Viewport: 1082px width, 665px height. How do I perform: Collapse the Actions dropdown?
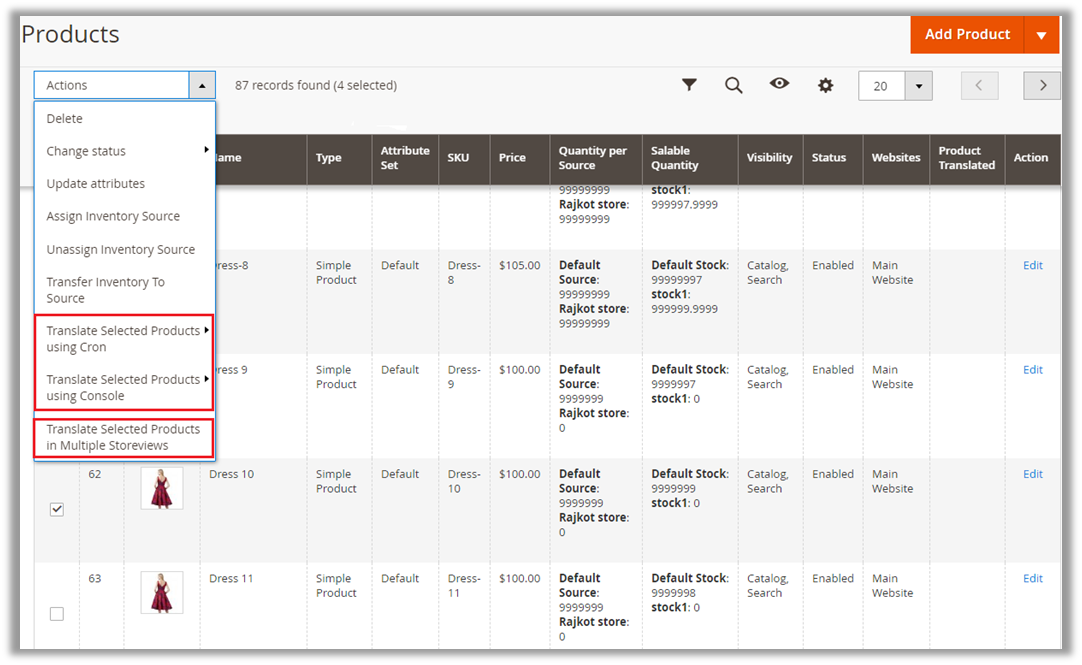[x=202, y=86]
